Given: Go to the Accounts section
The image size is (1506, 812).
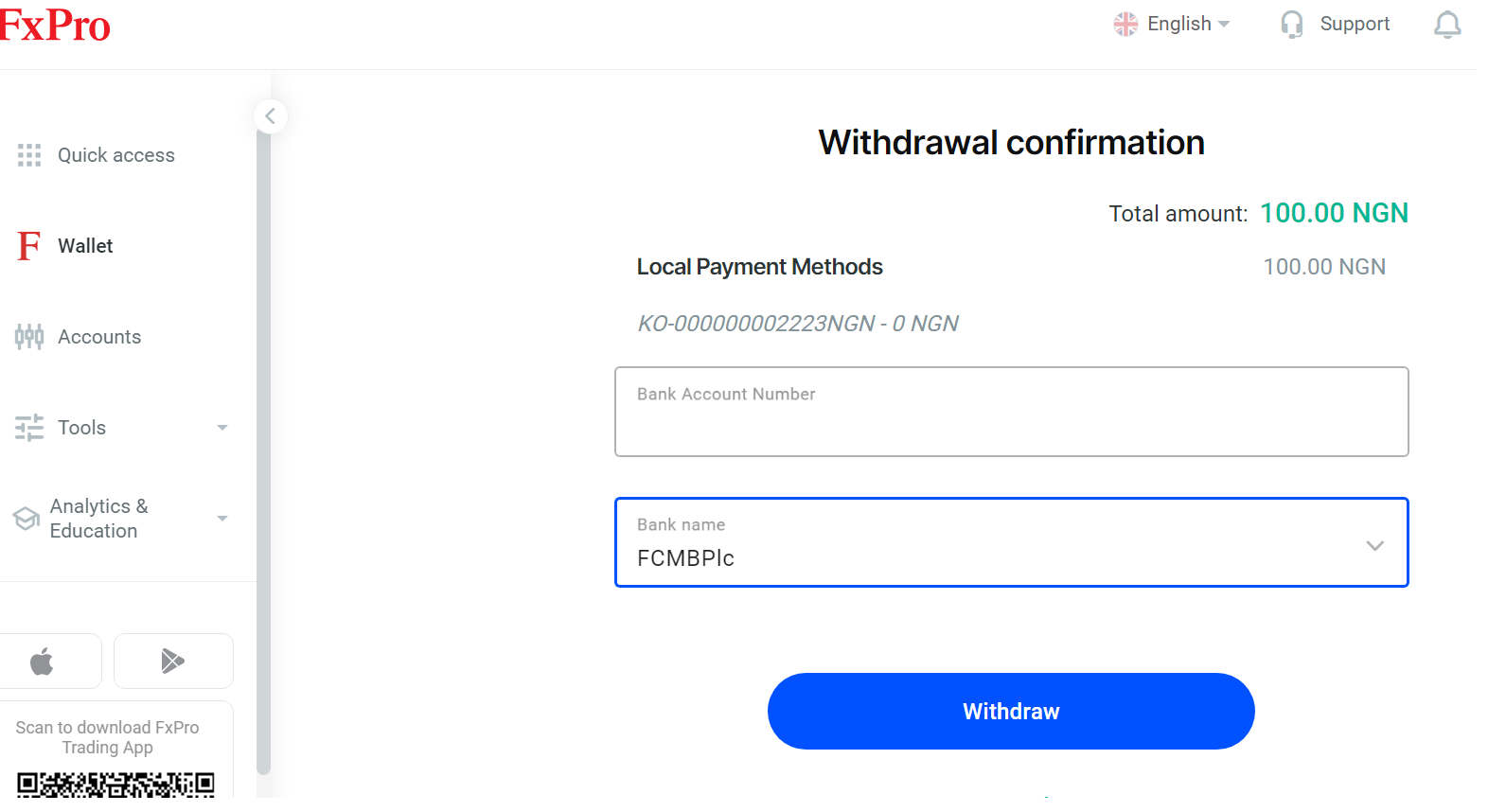Looking at the screenshot, I should [99, 337].
